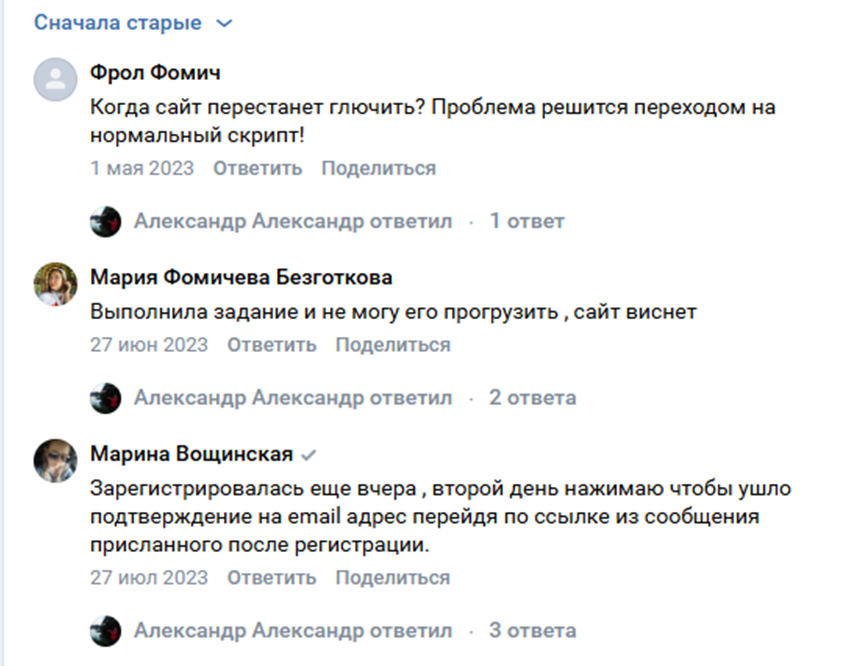This screenshot has height=666, width=850.
Task: Click the '27 июл 2023' comment timestamp
Action: 149,578
